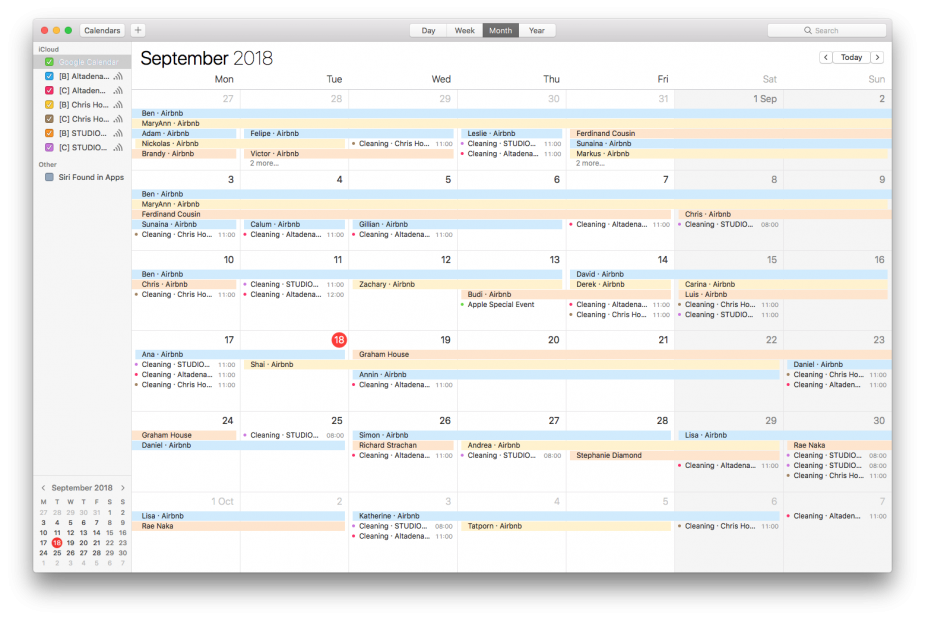Go to the next month arrow beside Today

click(x=878, y=57)
